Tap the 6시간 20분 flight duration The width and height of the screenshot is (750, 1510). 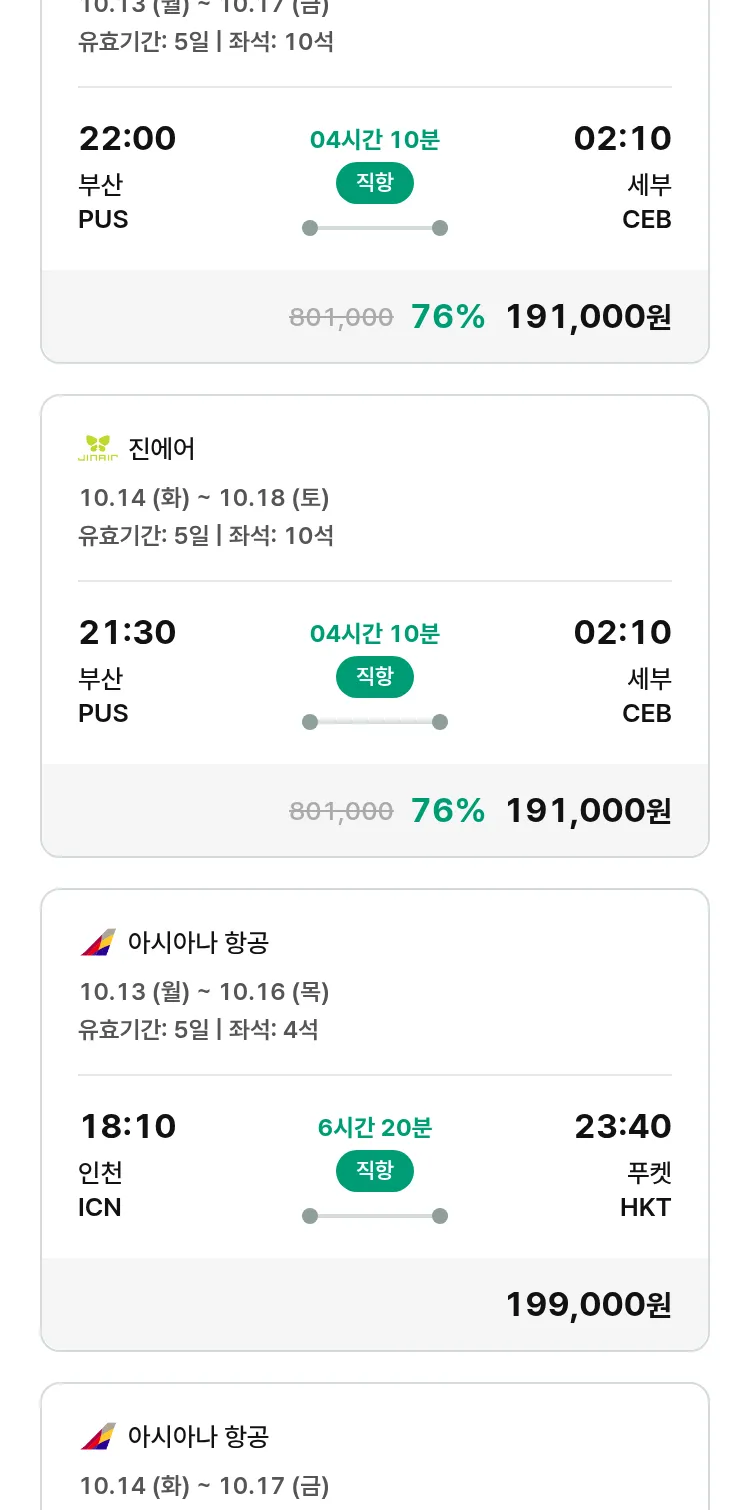click(375, 1128)
